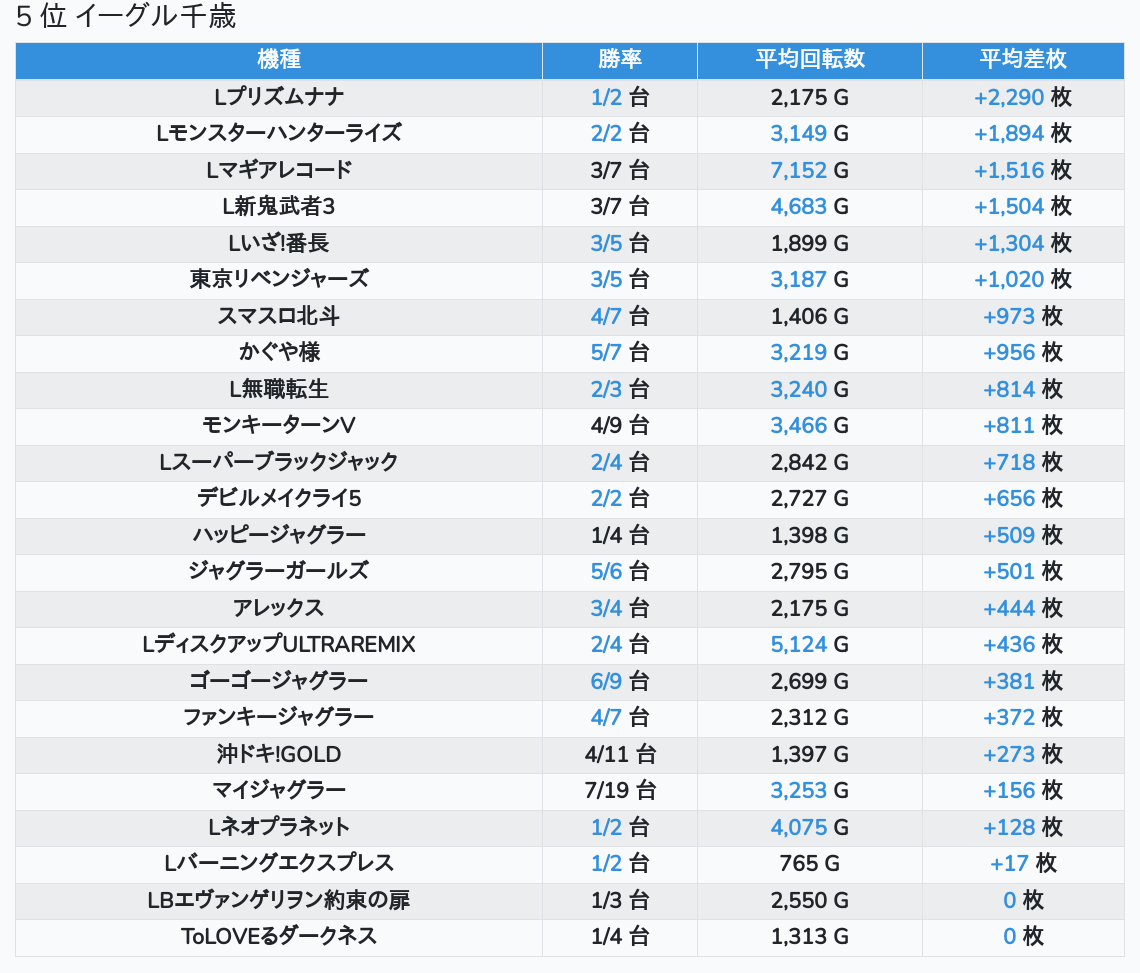Select the ToLOVEるダークネス machine name
The height and width of the screenshot is (973, 1140).
[x=279, y=936]
